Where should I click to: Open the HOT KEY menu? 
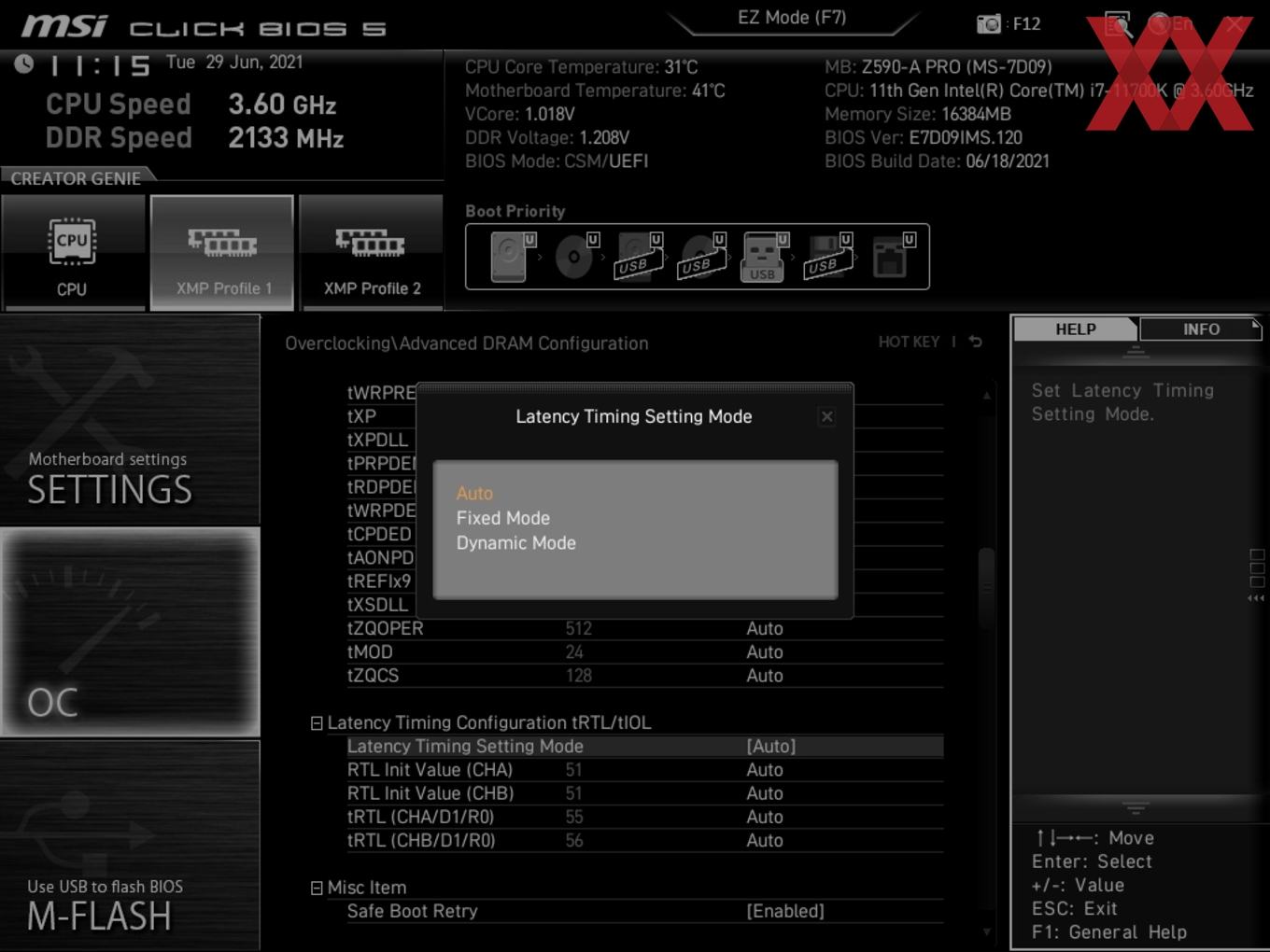click(x=909, y=342)
